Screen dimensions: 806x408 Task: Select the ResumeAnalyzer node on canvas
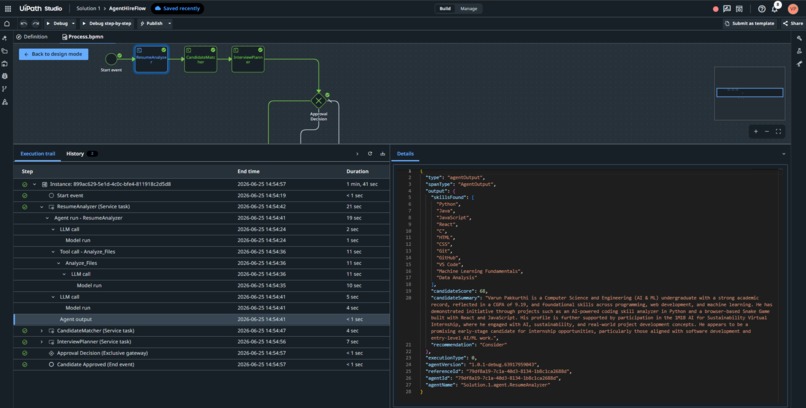tap(151, 60)
